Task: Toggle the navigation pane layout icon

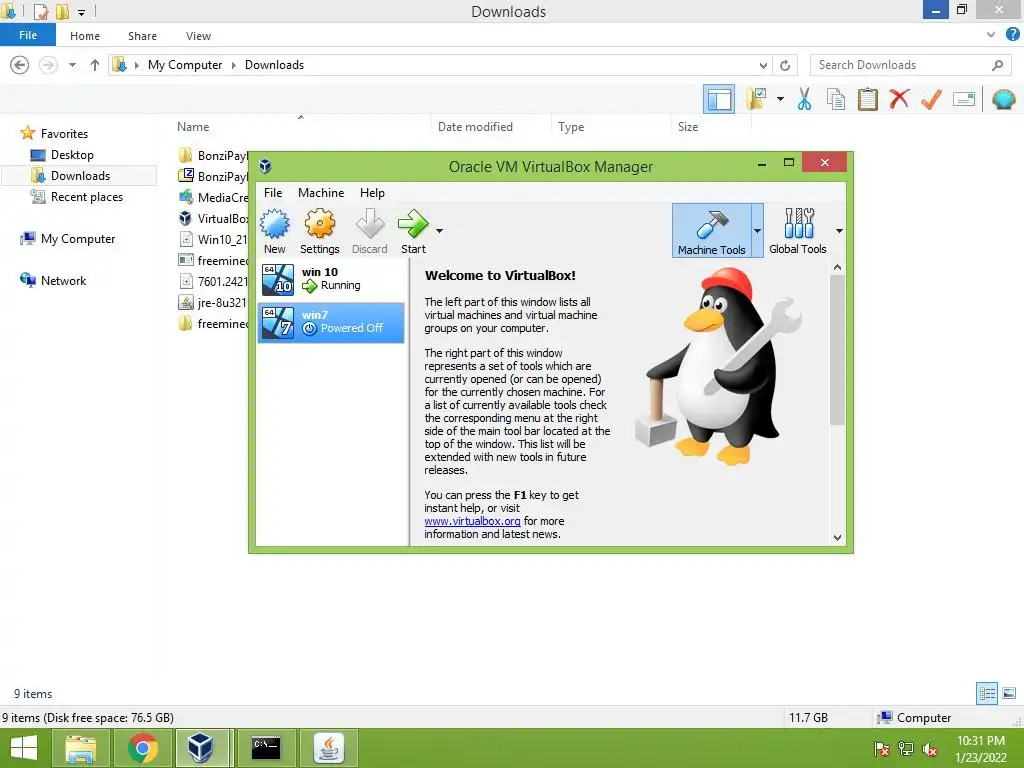Action: pos(719,100)
